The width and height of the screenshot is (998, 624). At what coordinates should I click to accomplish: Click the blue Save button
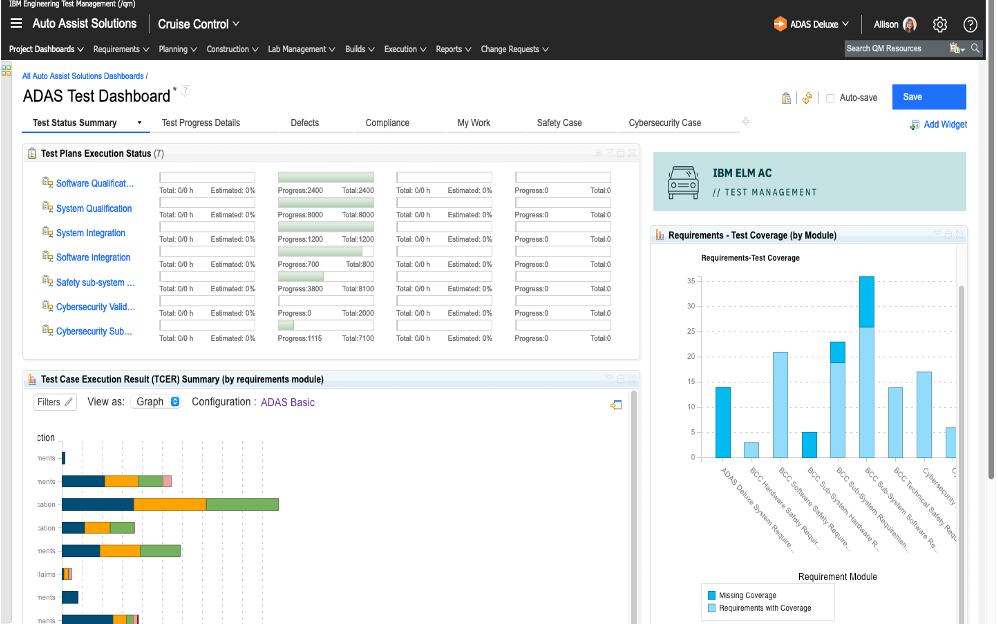pyautogui.click(x=929, y=97)
